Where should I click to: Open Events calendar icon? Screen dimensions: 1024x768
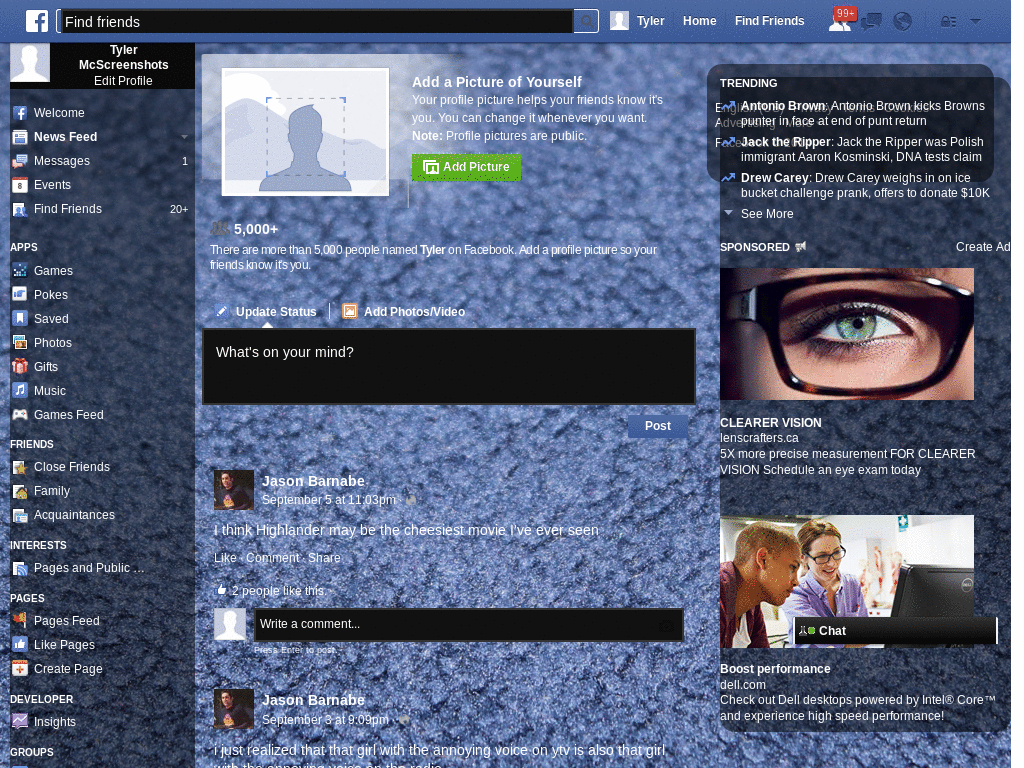coord(20,185)
